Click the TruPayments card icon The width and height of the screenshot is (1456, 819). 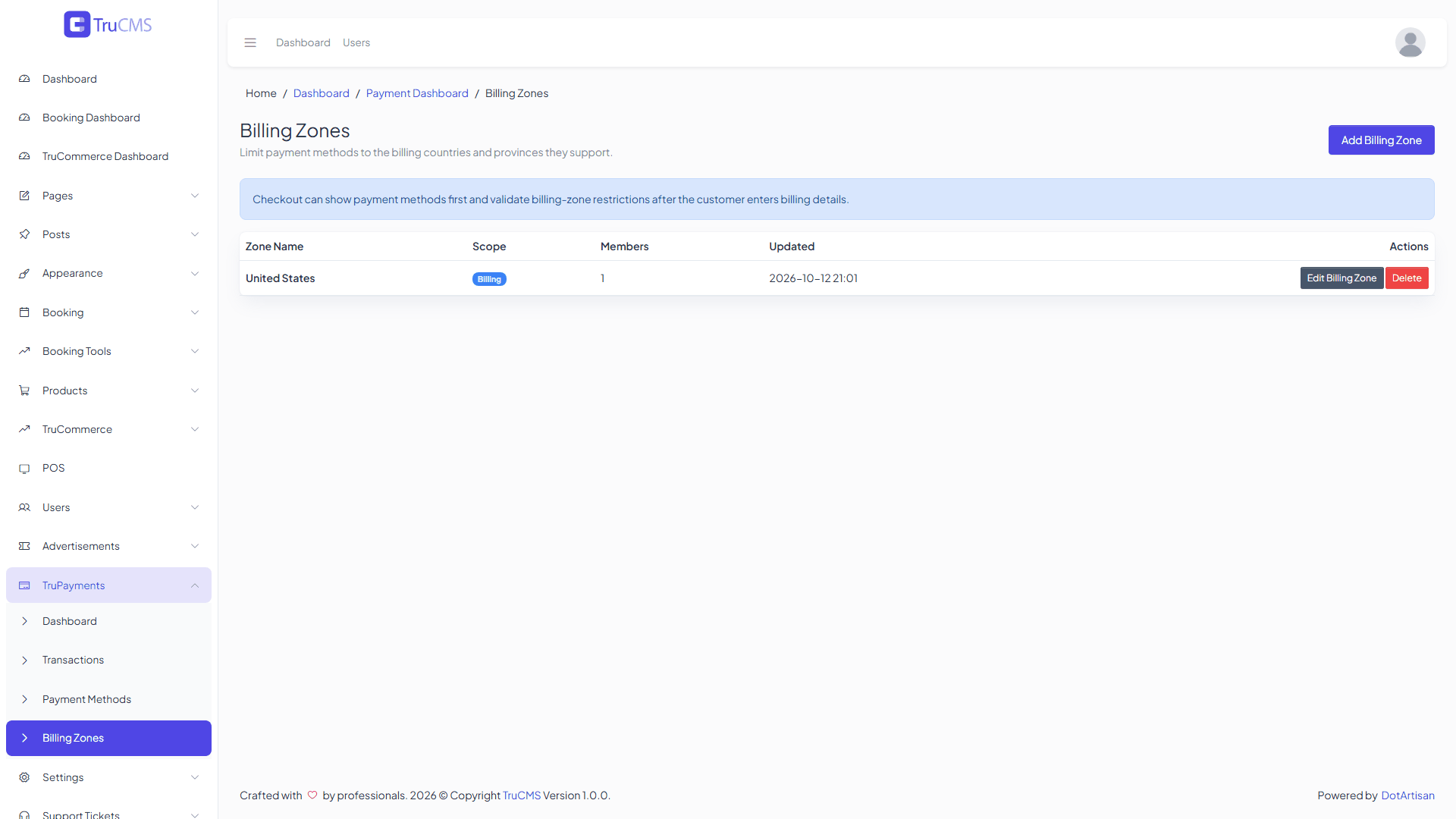24,585
